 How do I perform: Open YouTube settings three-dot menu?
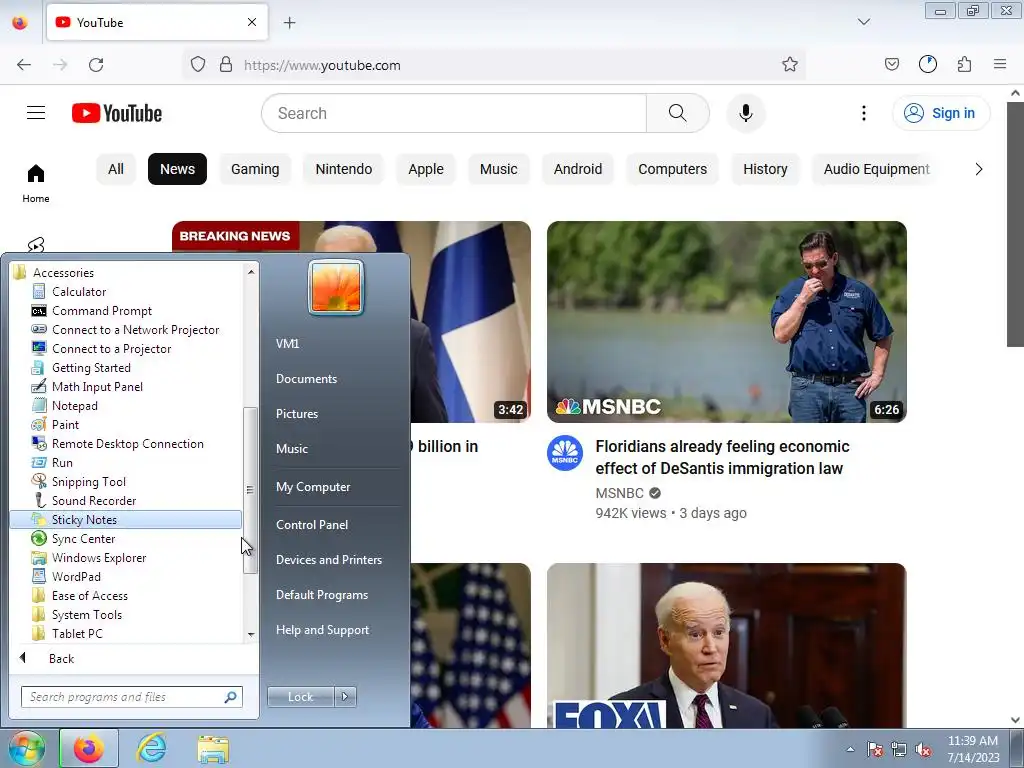[x=863, y=113]
